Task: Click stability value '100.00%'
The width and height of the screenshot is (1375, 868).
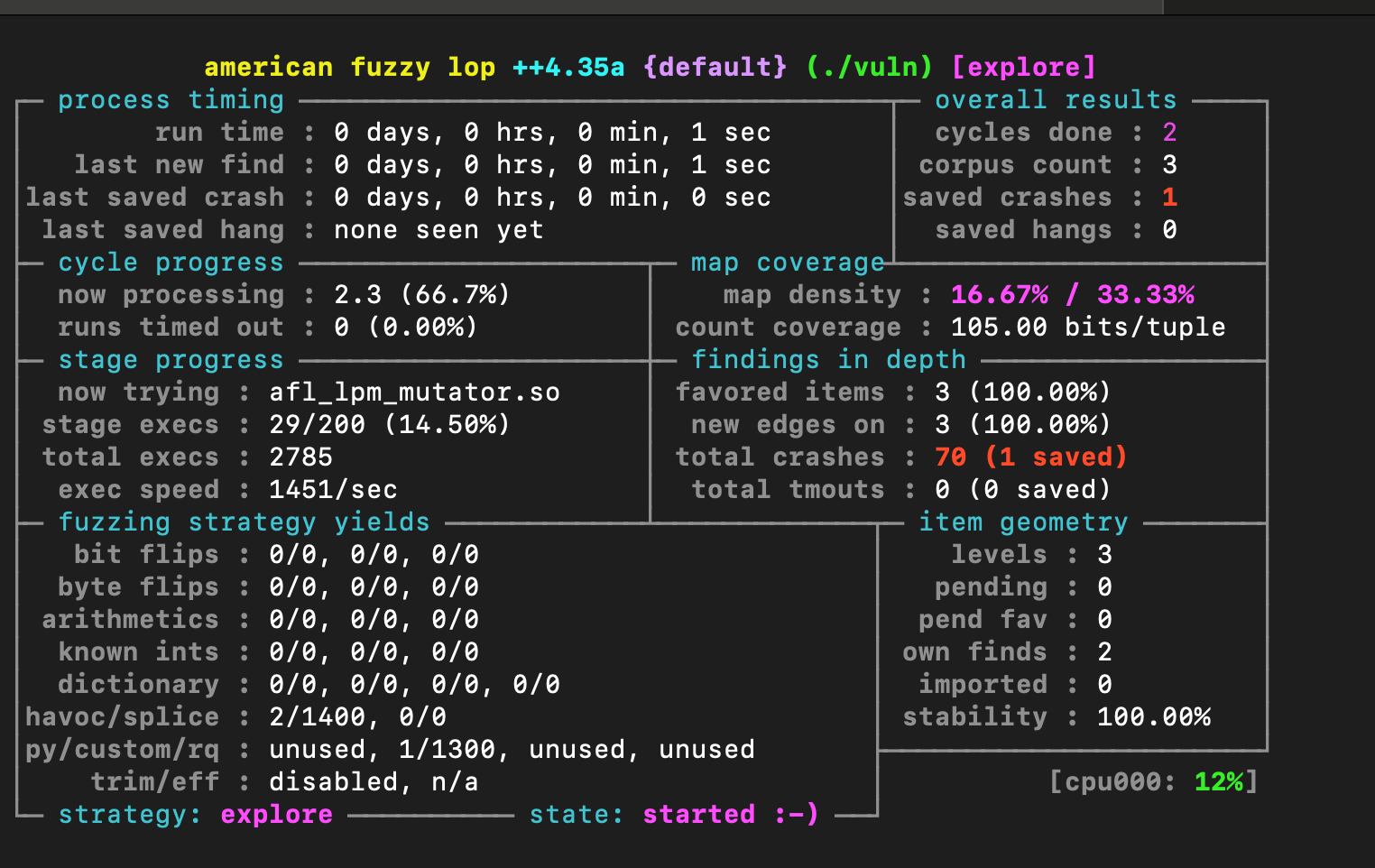Action: pyautogui.click(x=1154, y=717)
